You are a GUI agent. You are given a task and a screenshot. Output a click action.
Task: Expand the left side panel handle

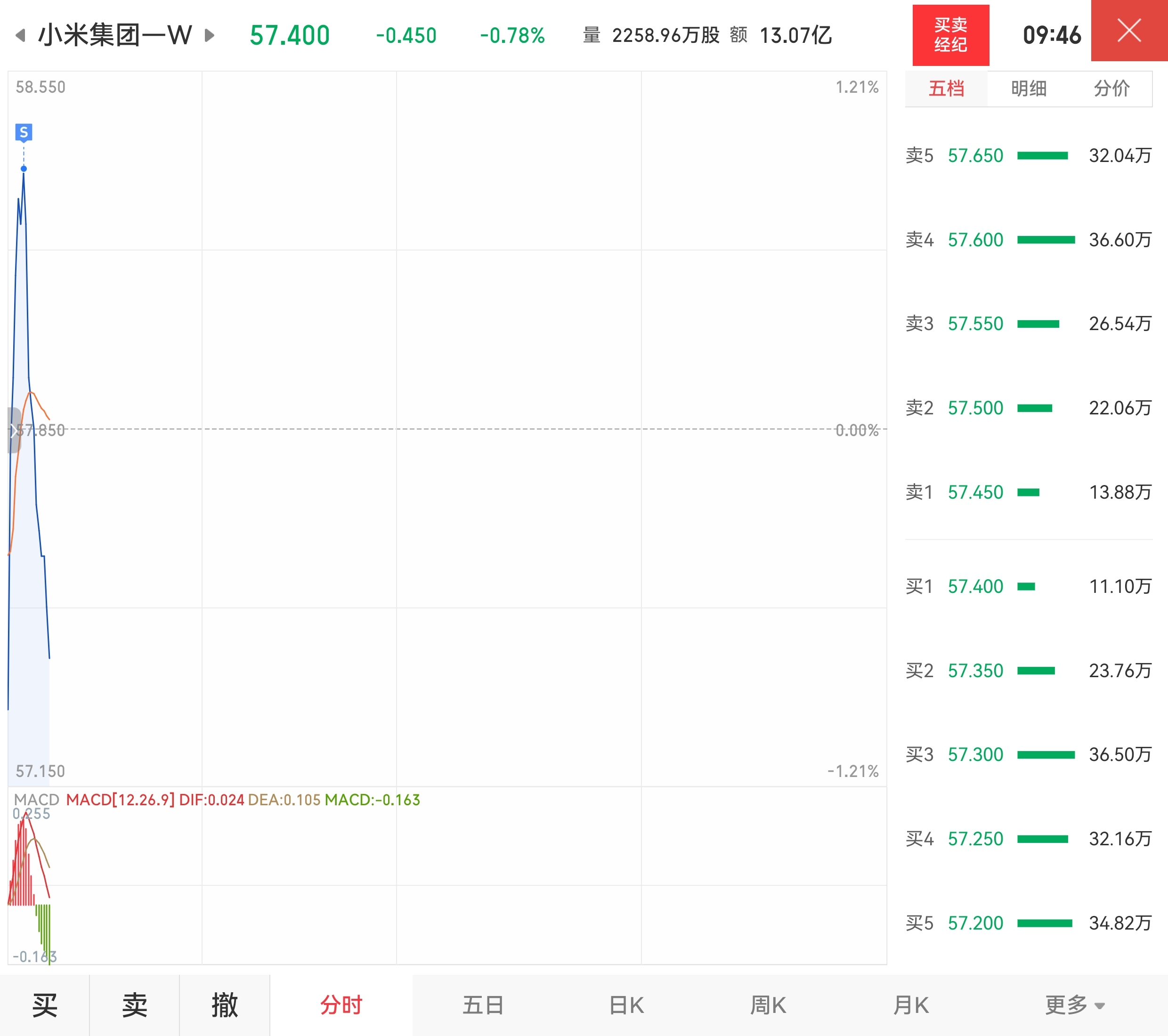click(13, 430)
